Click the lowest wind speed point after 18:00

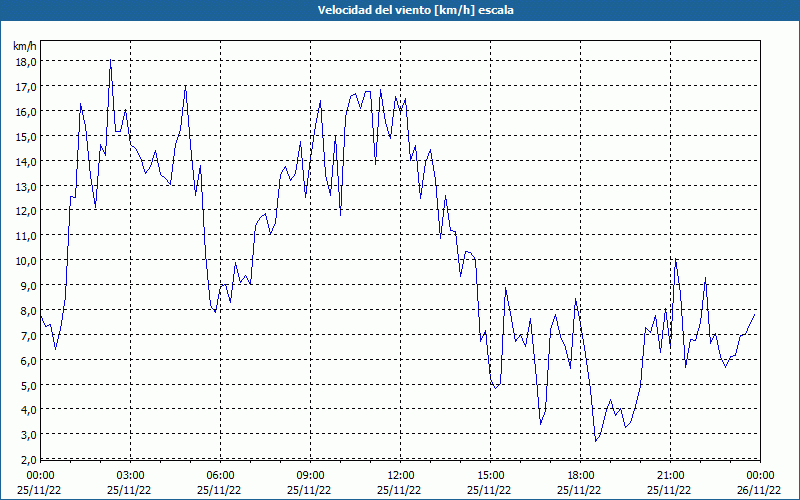(595, 441)
